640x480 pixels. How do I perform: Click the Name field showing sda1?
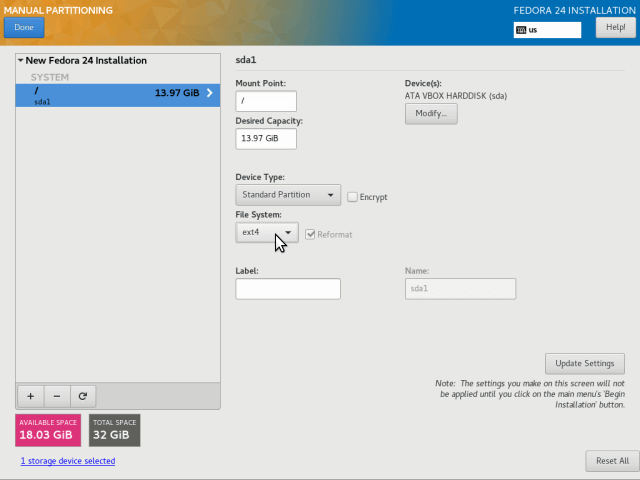pos(460,289)
